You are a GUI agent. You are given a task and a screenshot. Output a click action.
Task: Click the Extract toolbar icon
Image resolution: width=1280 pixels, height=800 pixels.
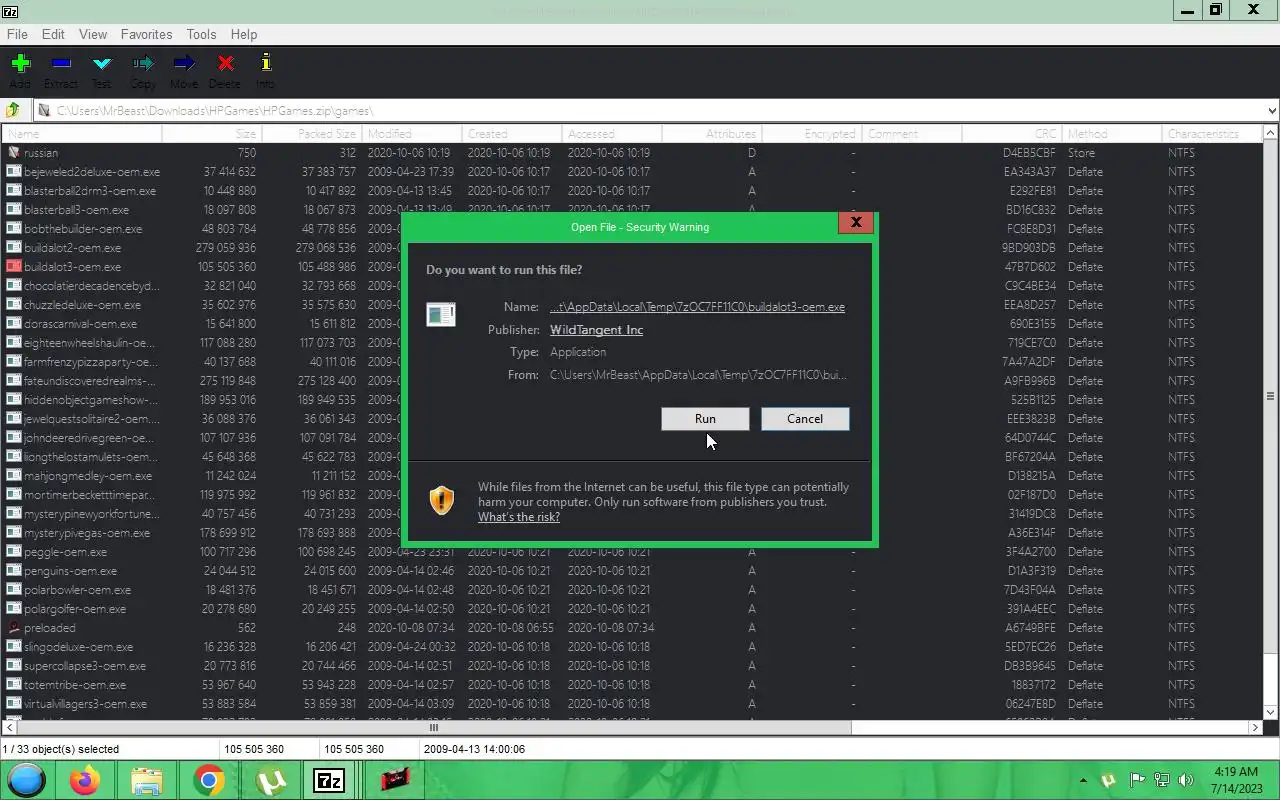coord(61,70)
